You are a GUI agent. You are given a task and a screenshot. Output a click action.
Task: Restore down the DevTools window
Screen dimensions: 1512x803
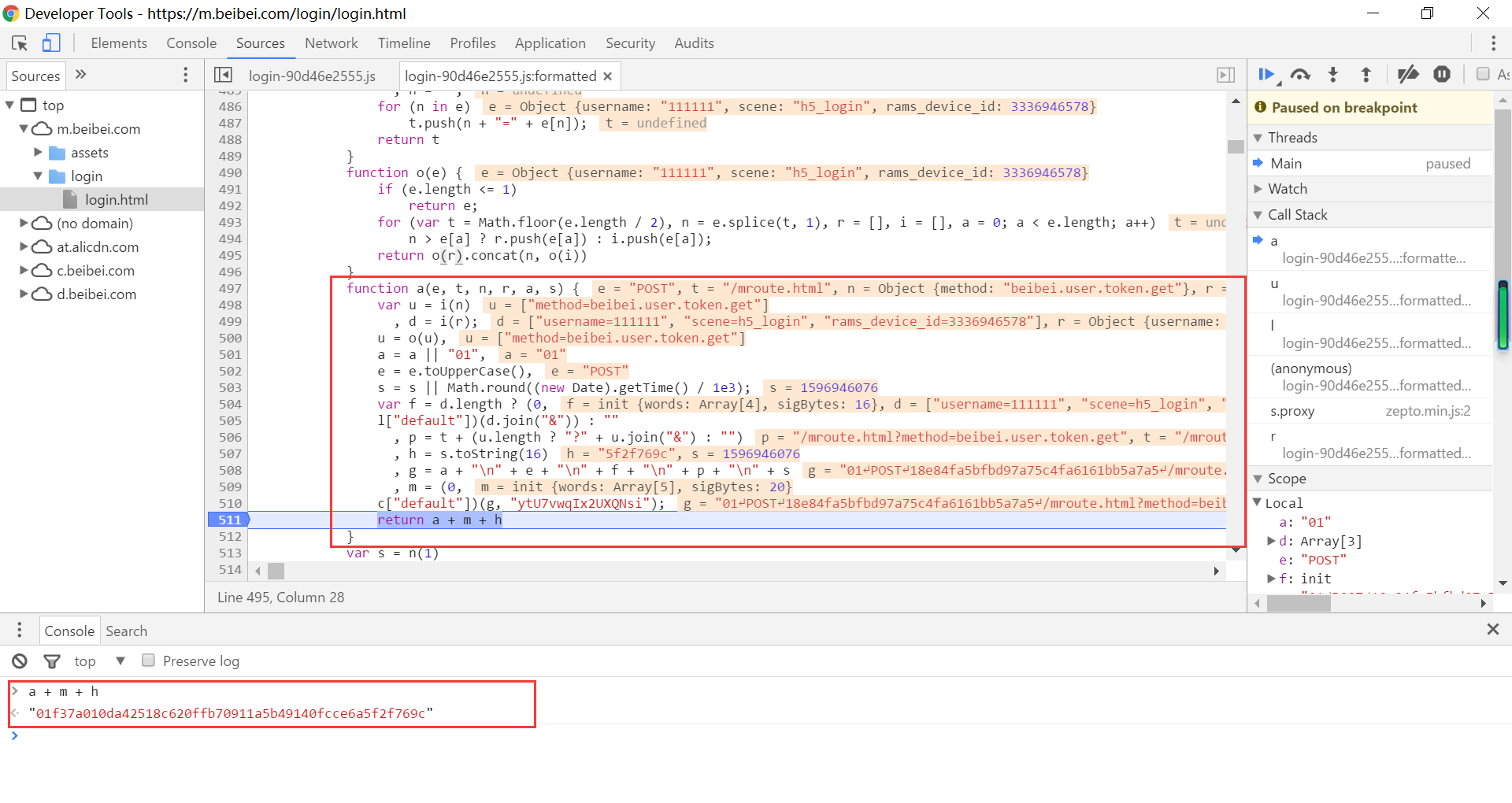(1427, 13)
